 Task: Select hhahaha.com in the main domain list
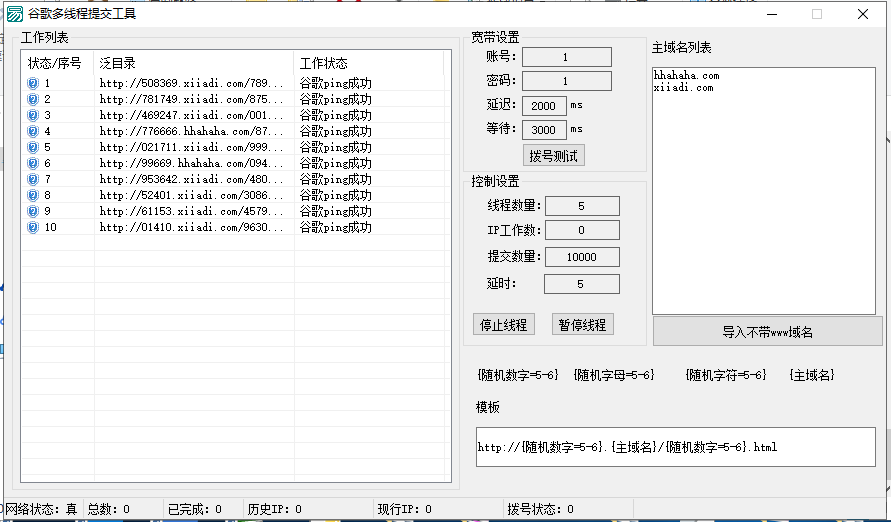click(686, 76)
